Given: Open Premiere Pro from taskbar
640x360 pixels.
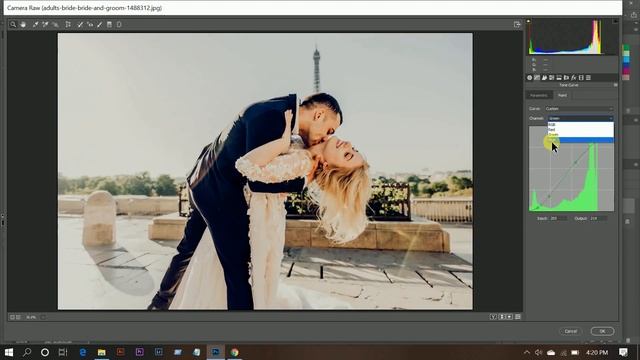Looking at the screenshot, I should coord(140,352).
